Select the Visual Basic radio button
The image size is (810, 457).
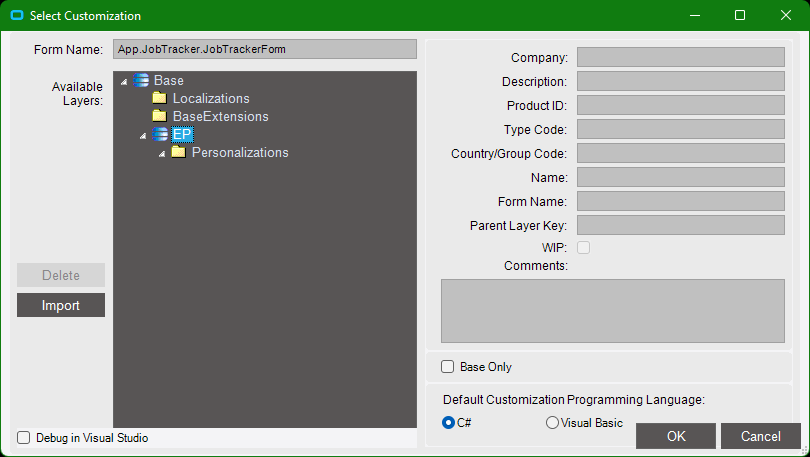pos(552,423)
